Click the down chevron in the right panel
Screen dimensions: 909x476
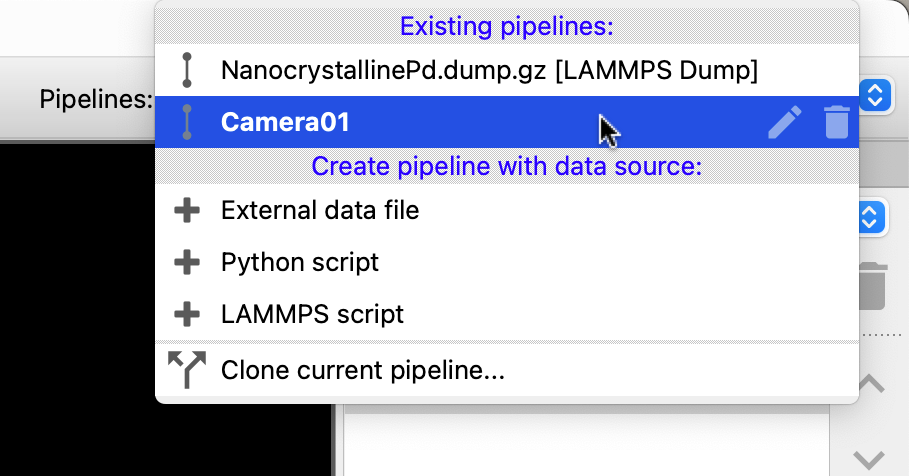pyautogui.click(x=872, y=458)
